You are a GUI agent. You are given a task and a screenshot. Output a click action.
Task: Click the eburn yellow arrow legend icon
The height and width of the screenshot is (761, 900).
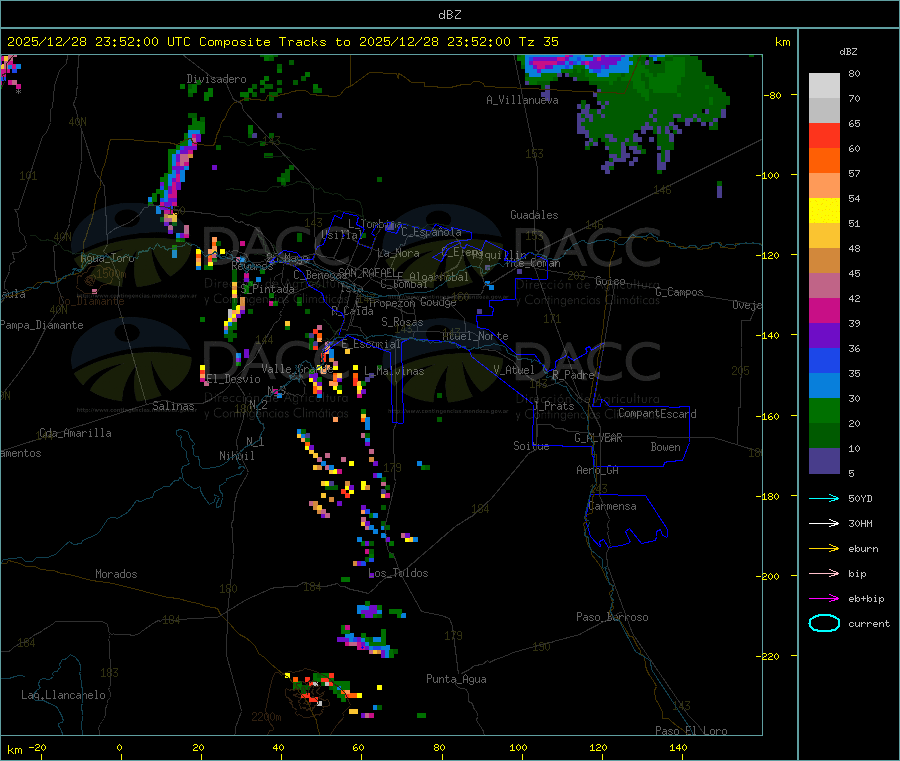pyautogui.click(x=824, y=549)
